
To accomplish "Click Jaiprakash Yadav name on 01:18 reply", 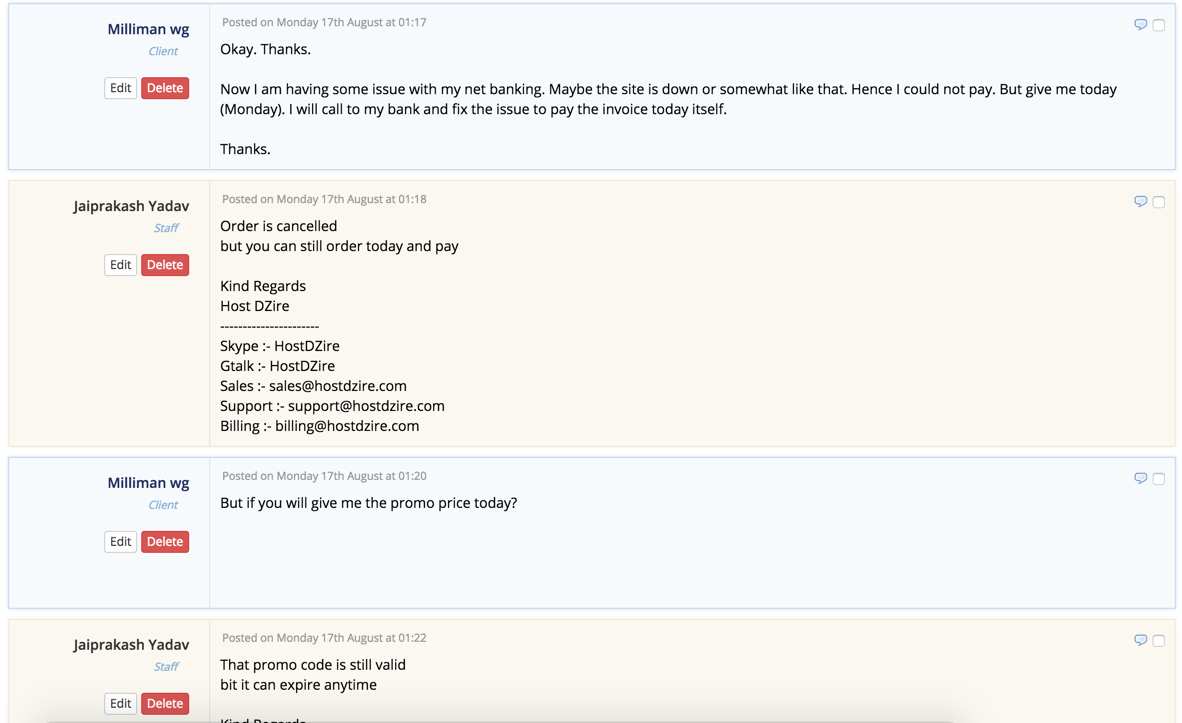I will (x=131, y=206).
